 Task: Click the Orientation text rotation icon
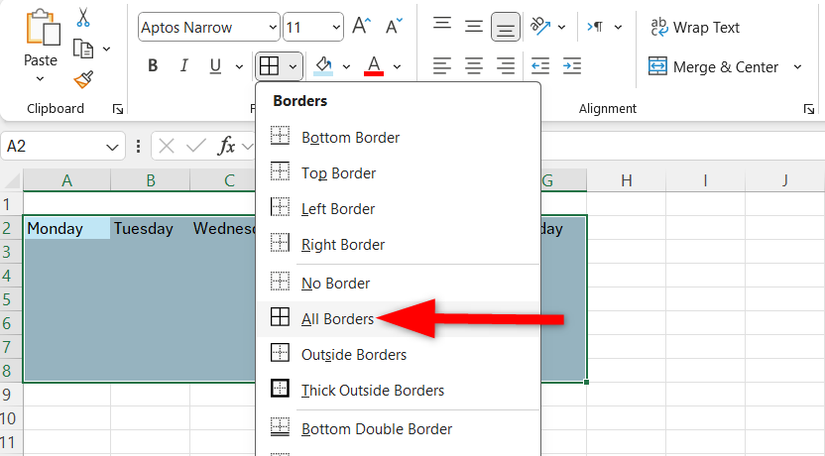click(x=540, y=26)
